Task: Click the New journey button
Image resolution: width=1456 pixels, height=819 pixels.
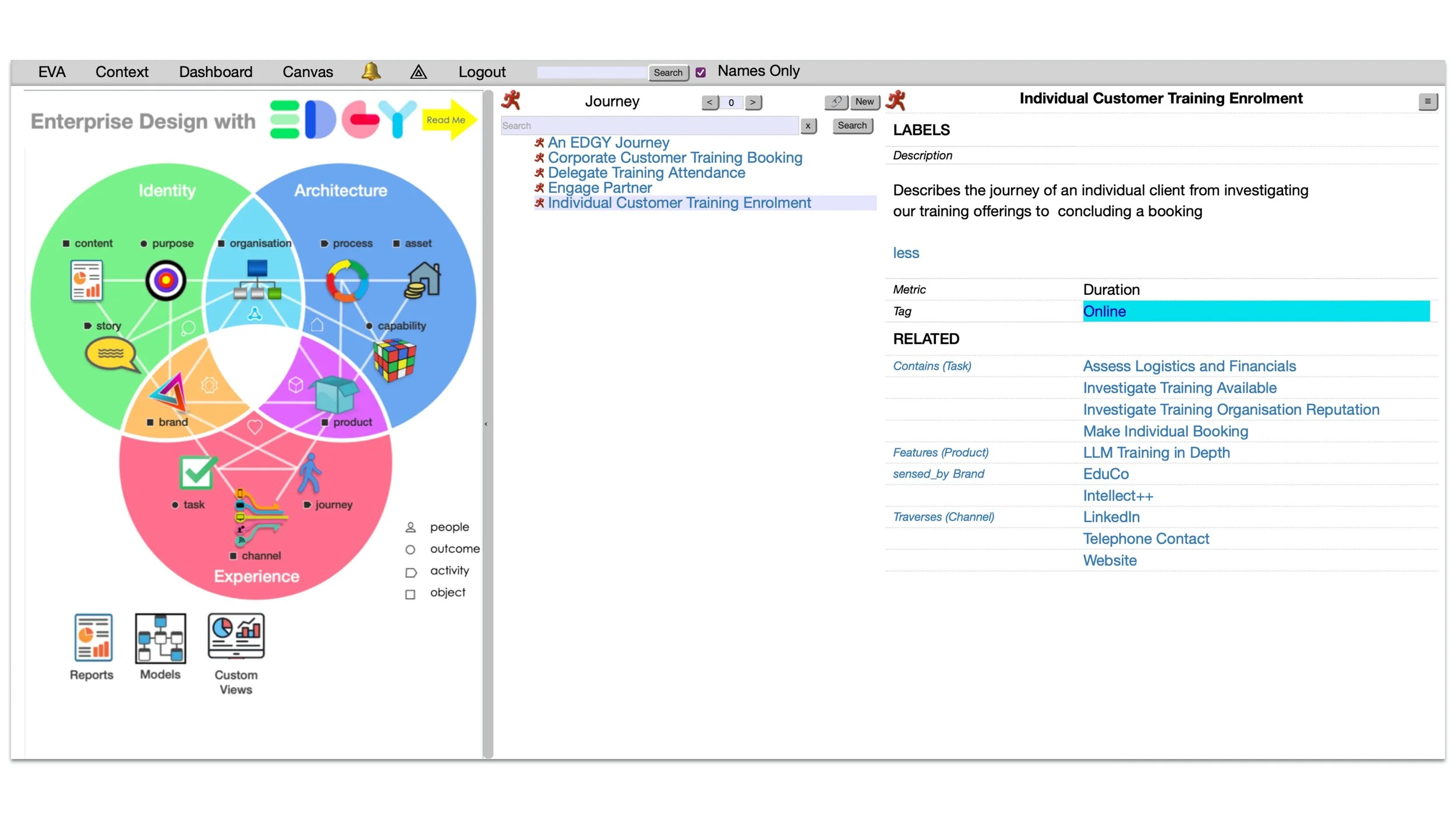Action: [864, 102]
